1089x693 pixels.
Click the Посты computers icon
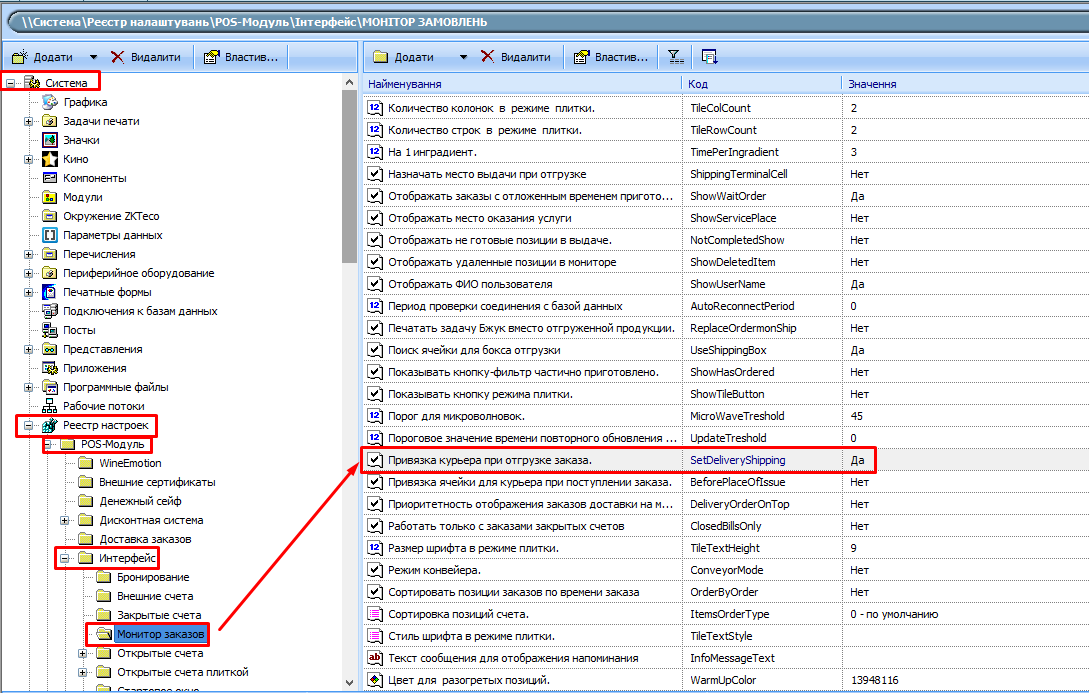tap(49, 330)
